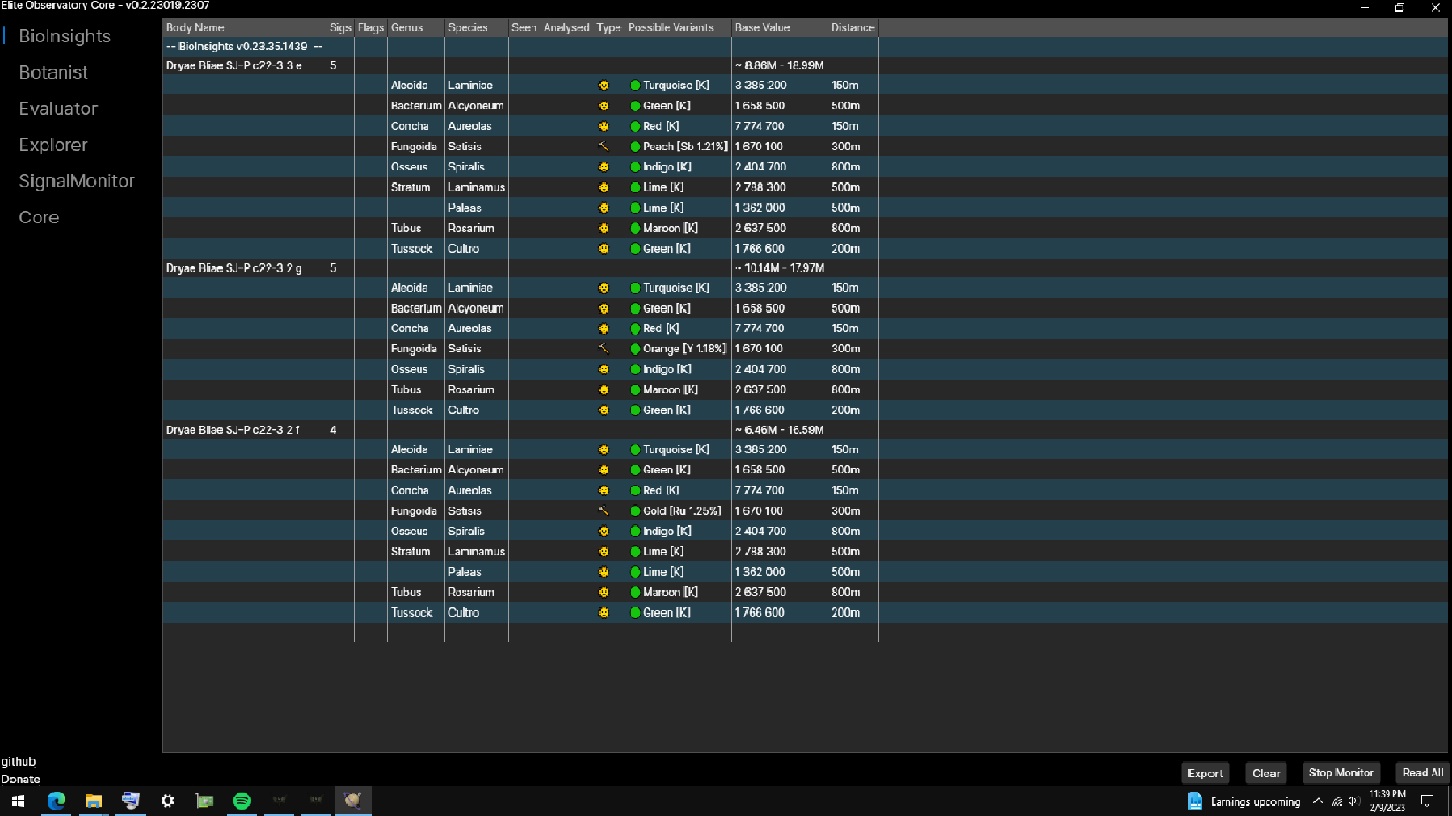This screenshot has height=816, width=1452.
Task: Click the pickaxe type icon in the Orange variant row
Action: click(603, 349)
